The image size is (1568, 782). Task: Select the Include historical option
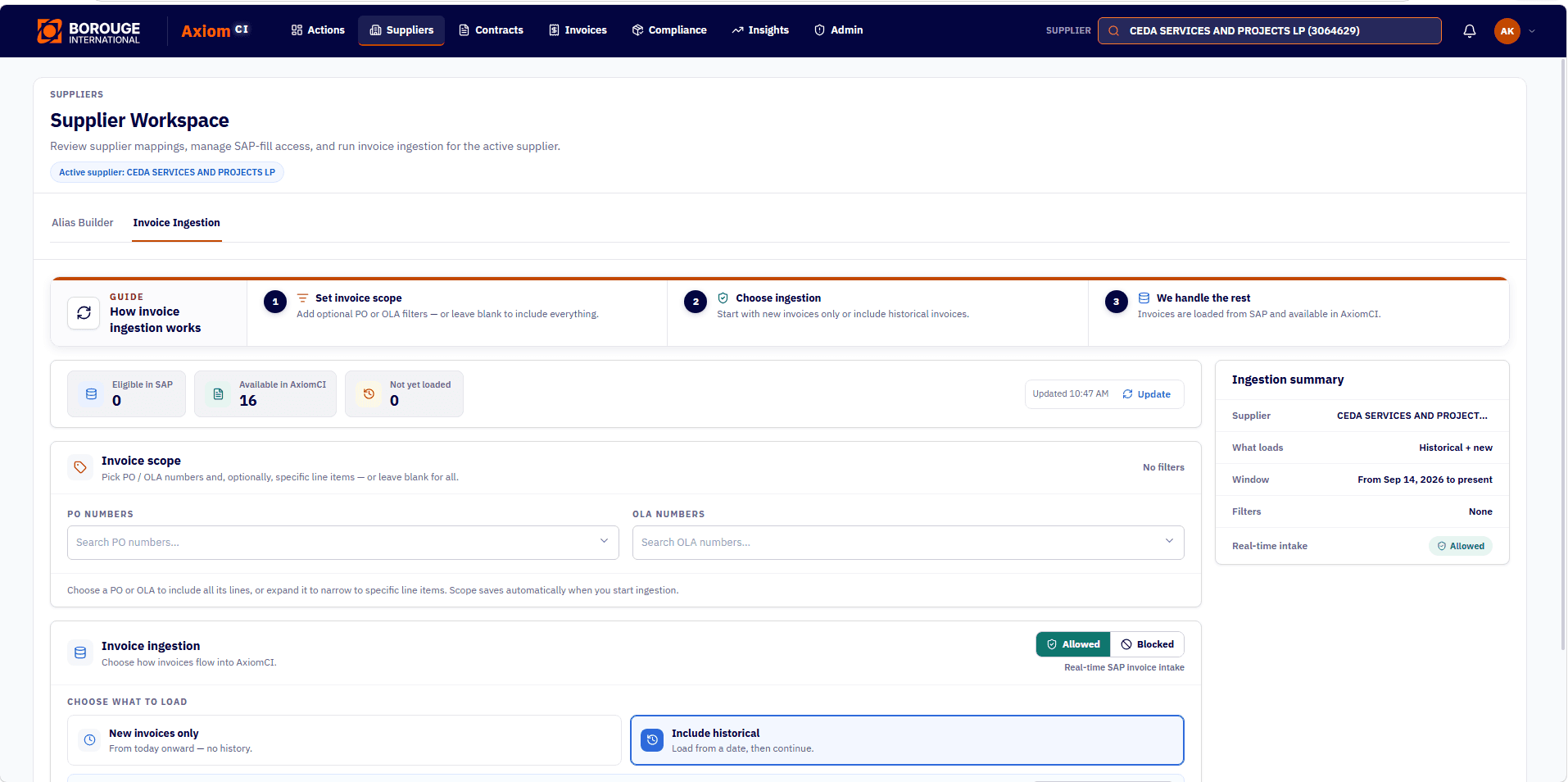click(907, 740)
